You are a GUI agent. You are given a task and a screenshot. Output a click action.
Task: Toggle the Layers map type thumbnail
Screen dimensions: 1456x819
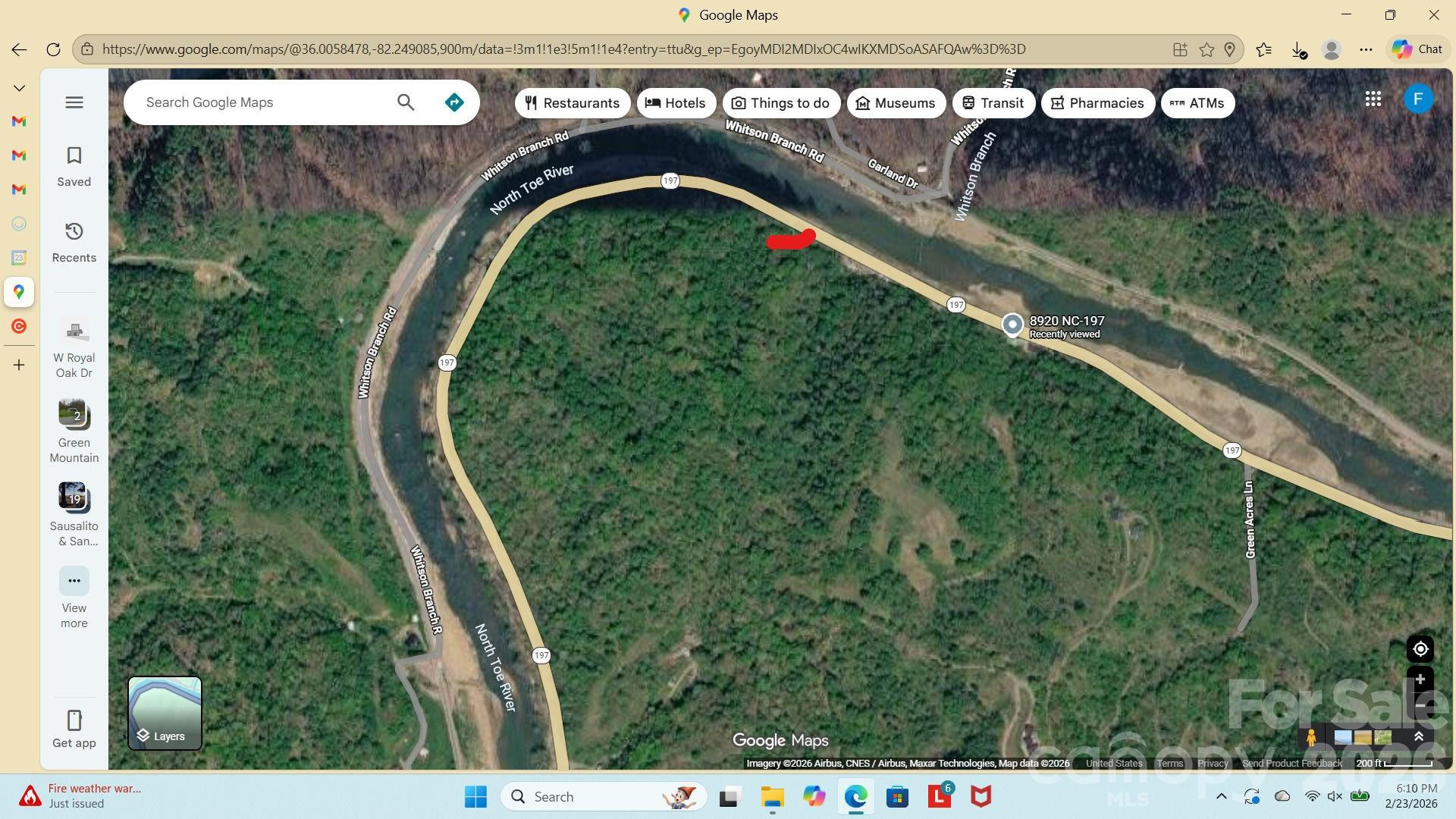coord(165,713)
